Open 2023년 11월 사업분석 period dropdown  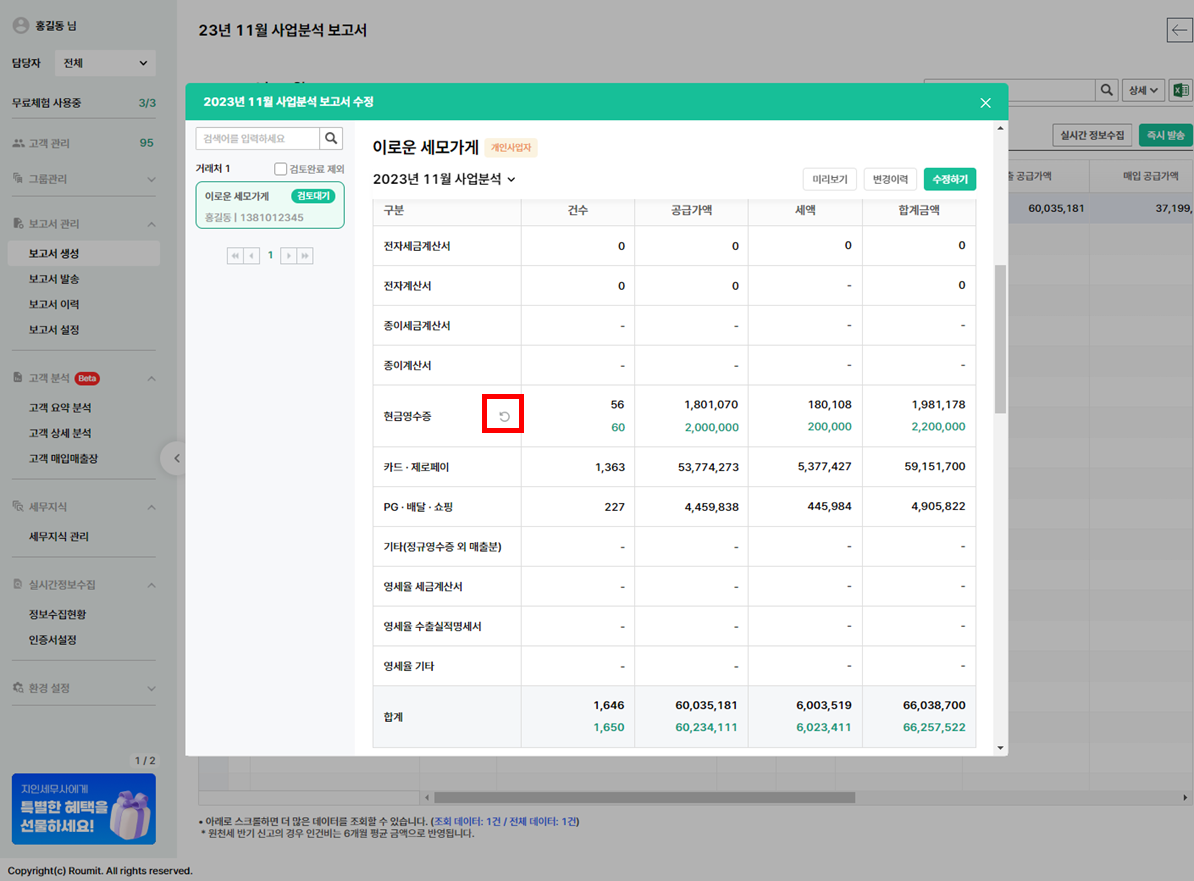click(x=444, y=180)
